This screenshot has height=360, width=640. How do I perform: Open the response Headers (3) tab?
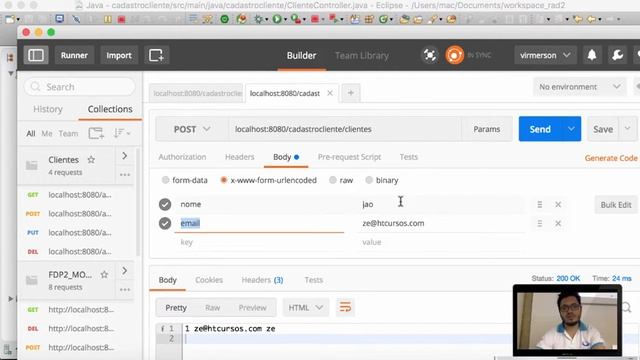pos(262,280)
